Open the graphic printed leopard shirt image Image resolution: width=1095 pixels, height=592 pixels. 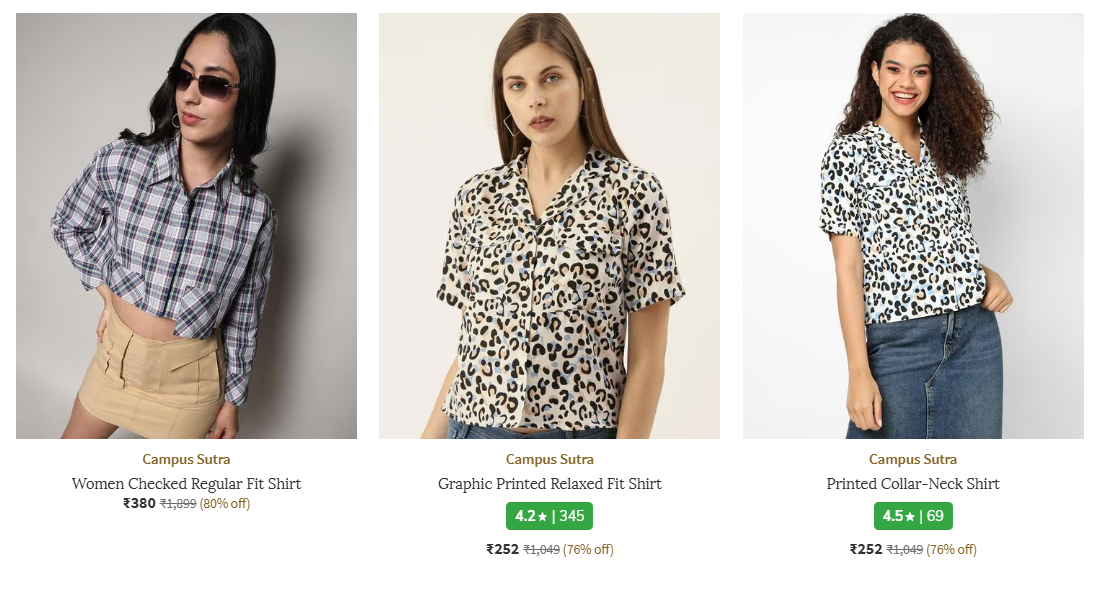[x=549, y=225]
